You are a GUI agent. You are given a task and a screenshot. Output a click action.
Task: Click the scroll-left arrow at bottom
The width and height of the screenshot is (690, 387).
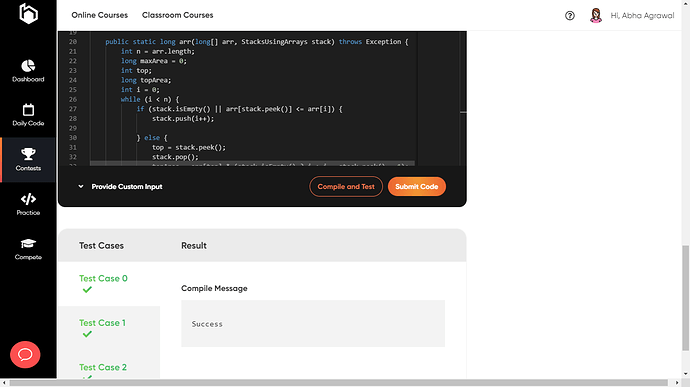(4, 383)
